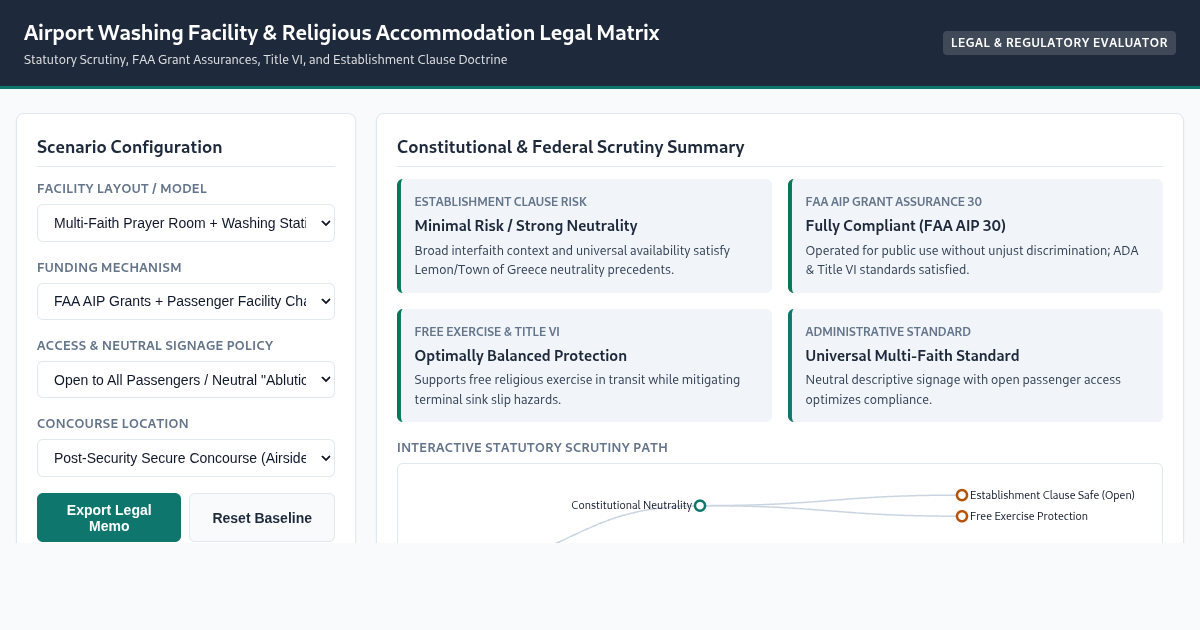Screen dimensions: 1200x630
Task: Select the Free Exercise Protection node
Action: [x=962, y=516]
